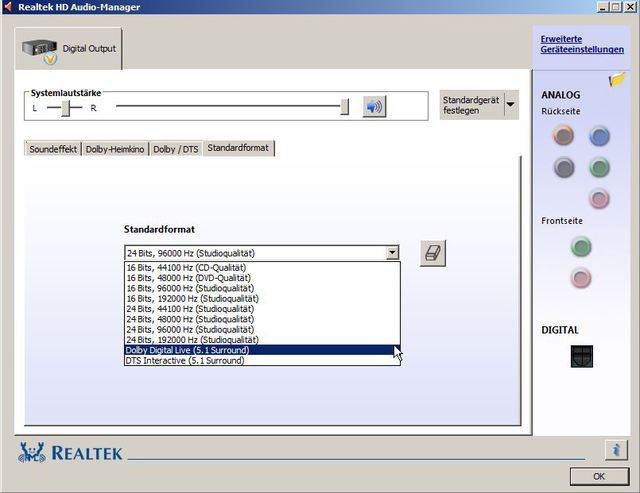Screen dimensions: 640x493
Task: Click the title bar app icon
Action: [x=8, y=7]
